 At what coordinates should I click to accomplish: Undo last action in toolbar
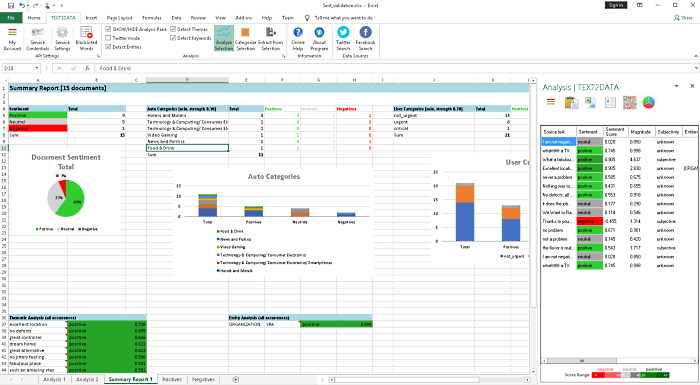click(x=22, y=5)
